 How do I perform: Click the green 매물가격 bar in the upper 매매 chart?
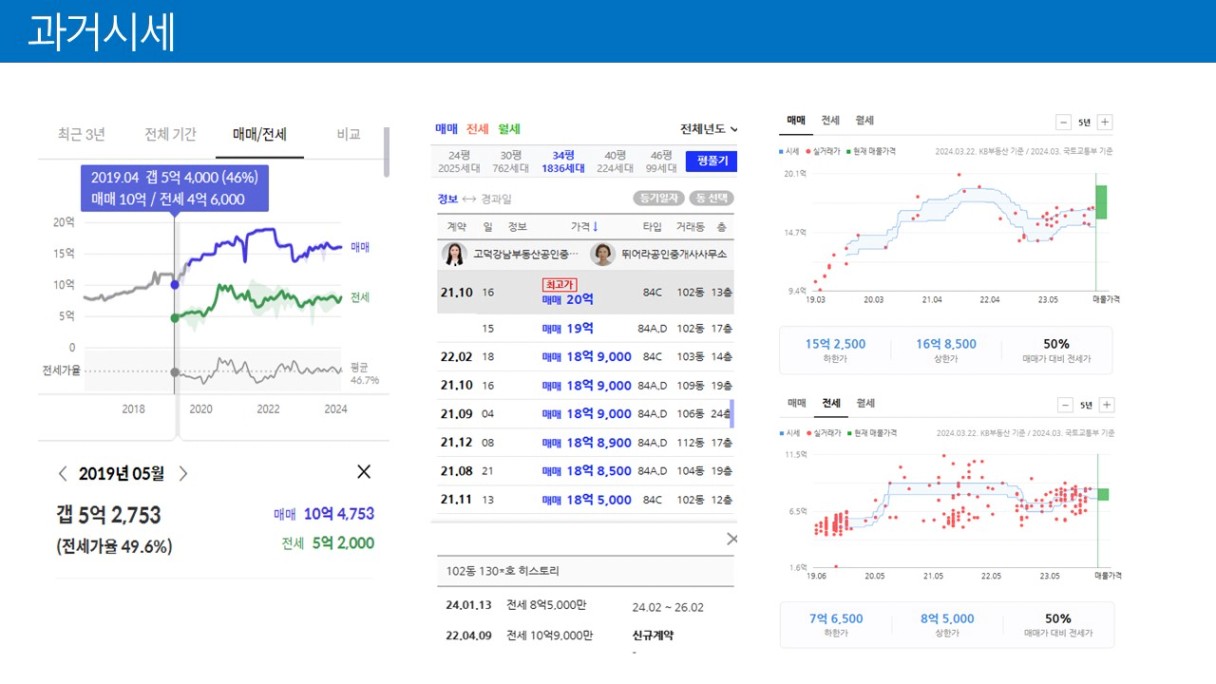click(x=1101, y=202)
